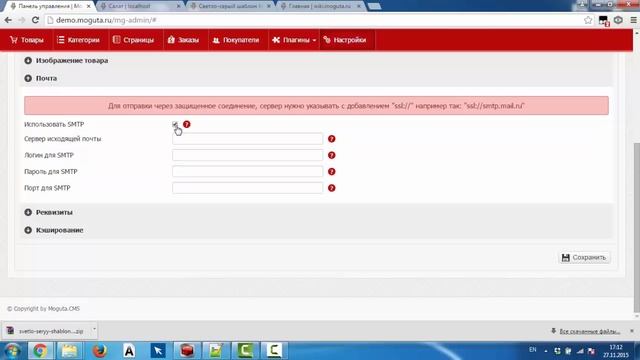Show help for Использовать SMTP option

(187, 124)
